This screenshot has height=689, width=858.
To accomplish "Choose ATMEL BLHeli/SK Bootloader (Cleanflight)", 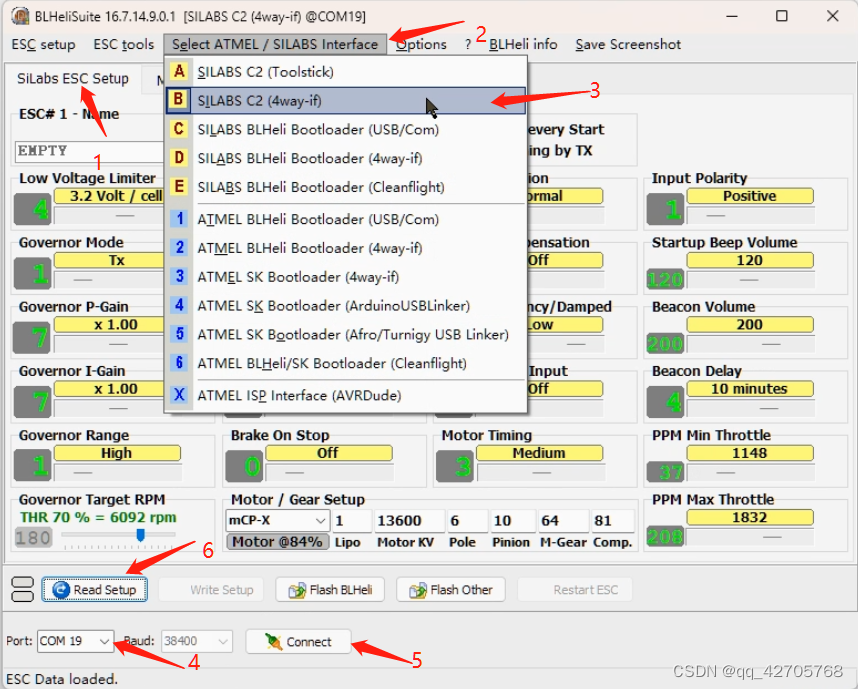I will [x=346, y=363].
